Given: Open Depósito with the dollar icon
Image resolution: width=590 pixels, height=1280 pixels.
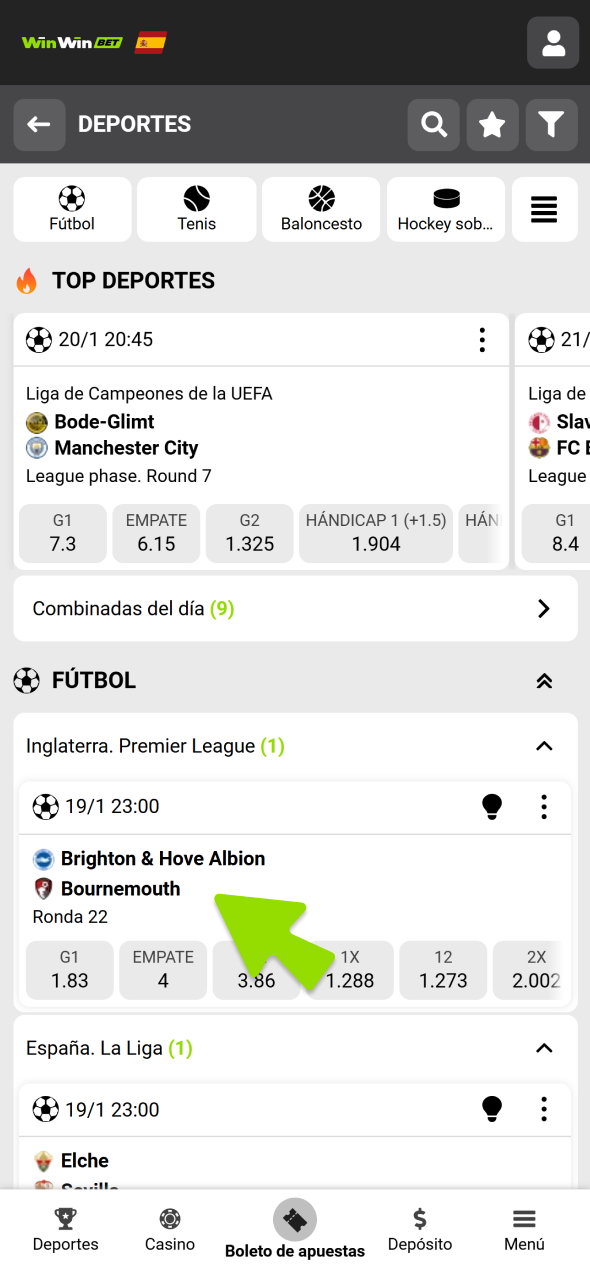Looking at the screenshot, I should coord(419,1228).
